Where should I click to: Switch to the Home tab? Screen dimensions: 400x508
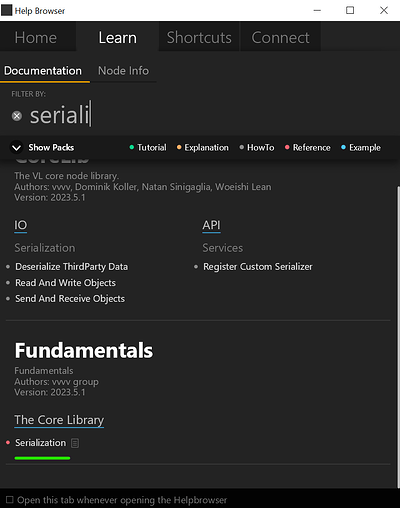[36, 37]
